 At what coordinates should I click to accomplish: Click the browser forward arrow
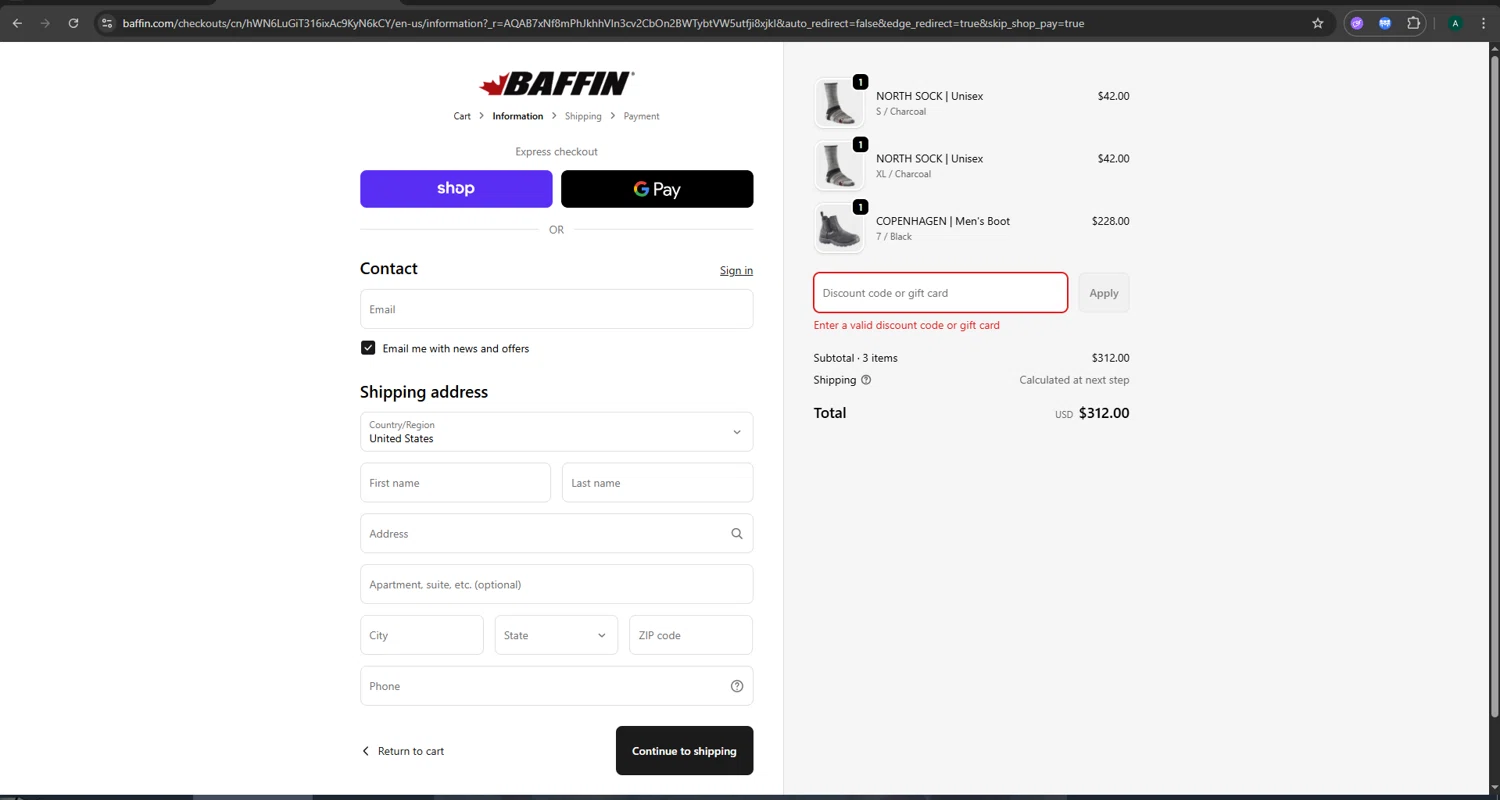[45, 23]
